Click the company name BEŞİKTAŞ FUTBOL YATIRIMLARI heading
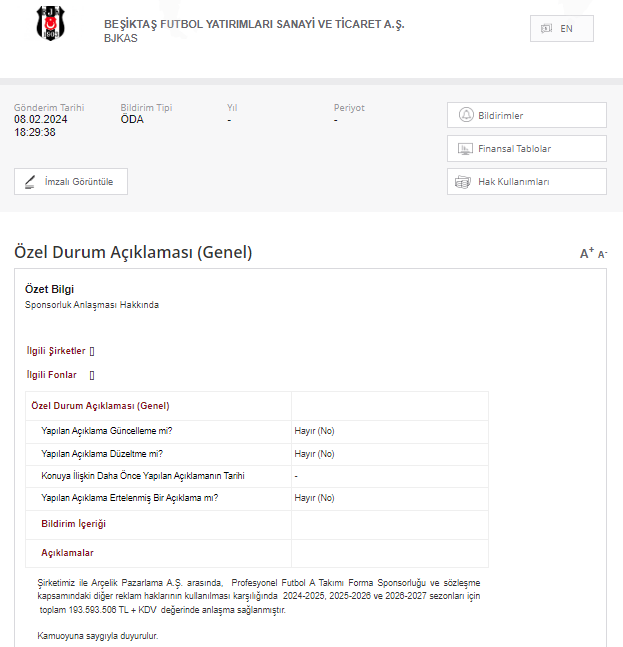The width and height of the screenshot is (623, 647). 254,24
